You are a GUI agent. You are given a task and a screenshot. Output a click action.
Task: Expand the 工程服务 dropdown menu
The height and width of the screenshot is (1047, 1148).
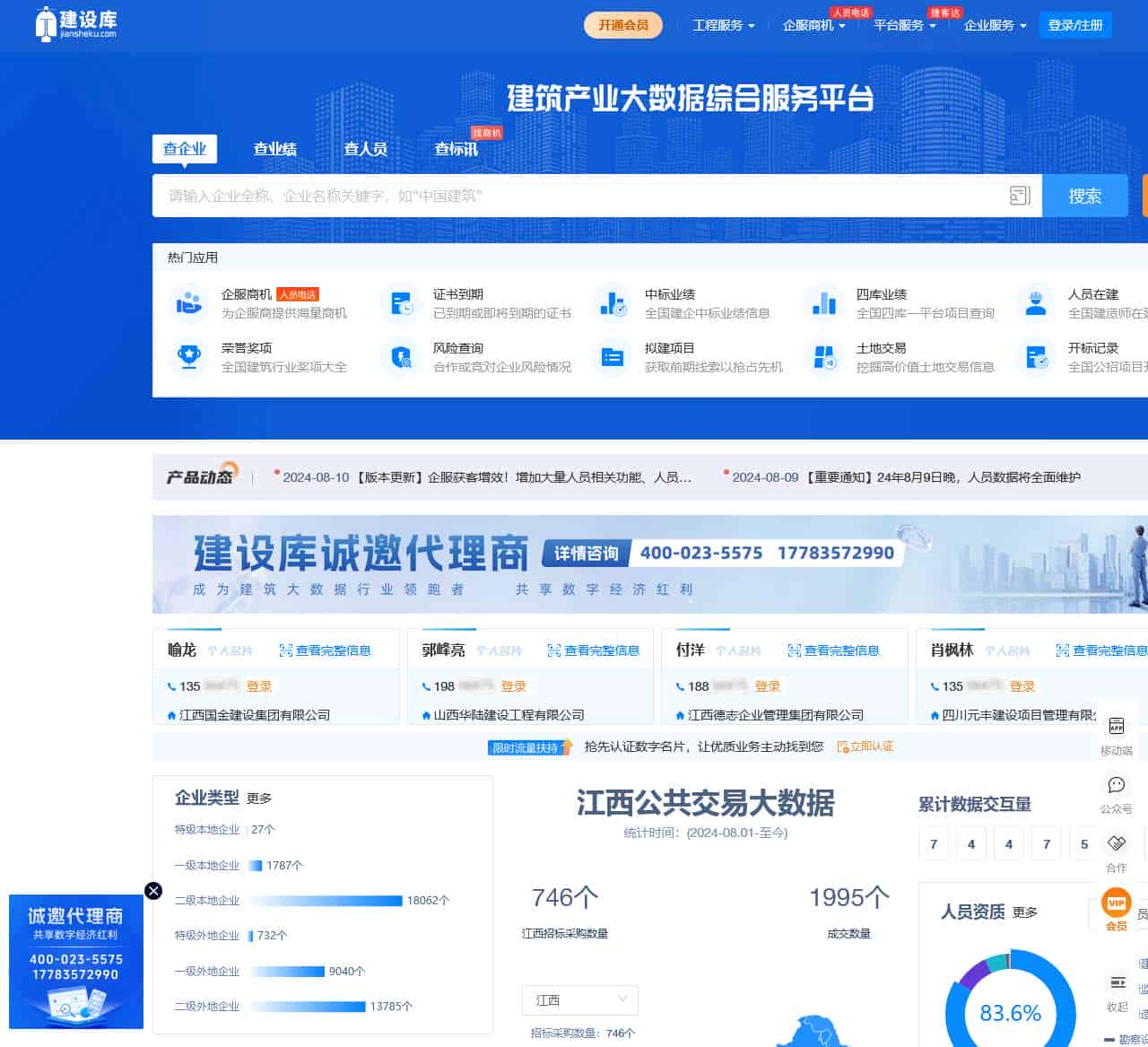point(724,25)
